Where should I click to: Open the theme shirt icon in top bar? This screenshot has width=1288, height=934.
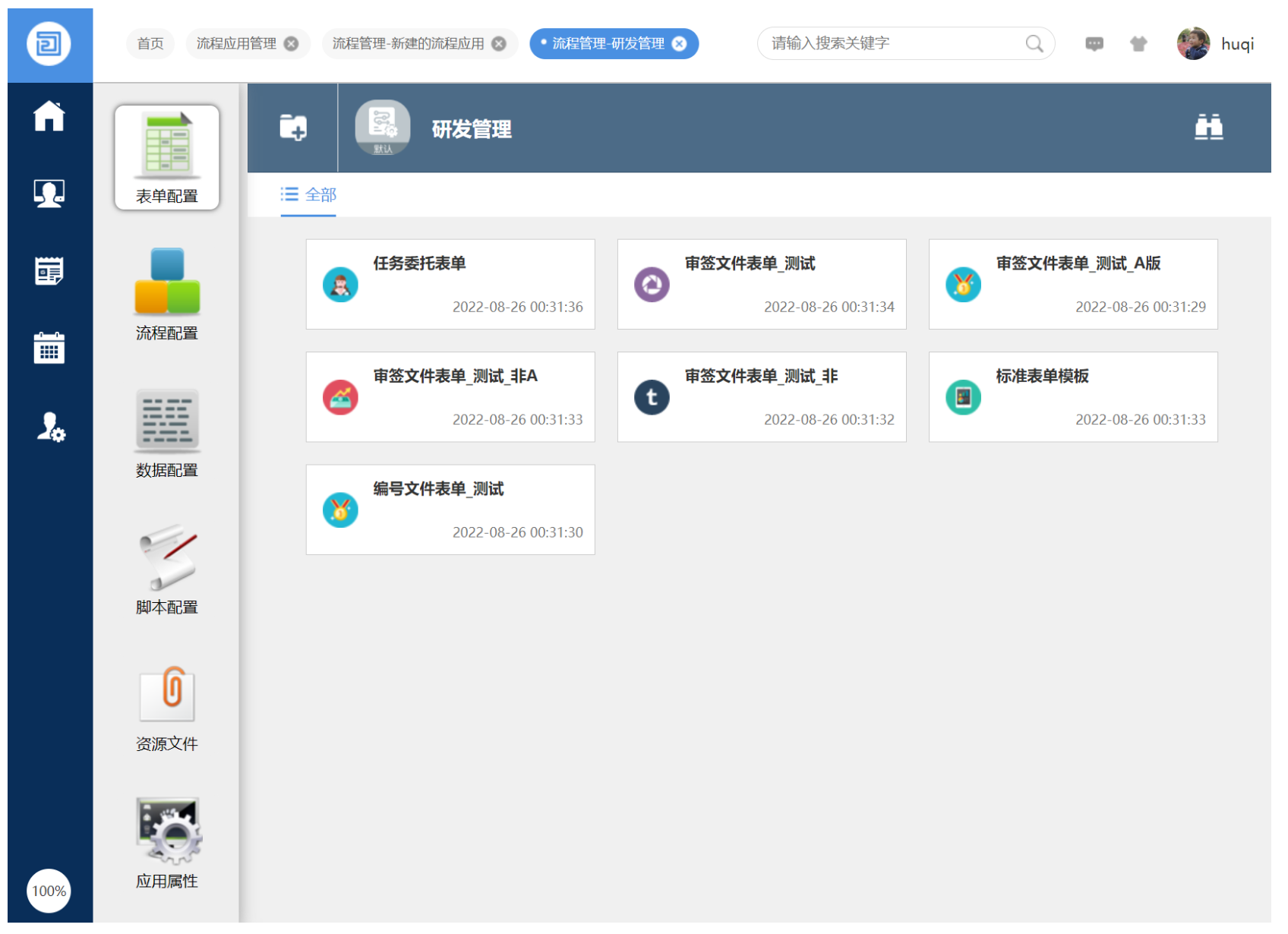point(1138,44)
